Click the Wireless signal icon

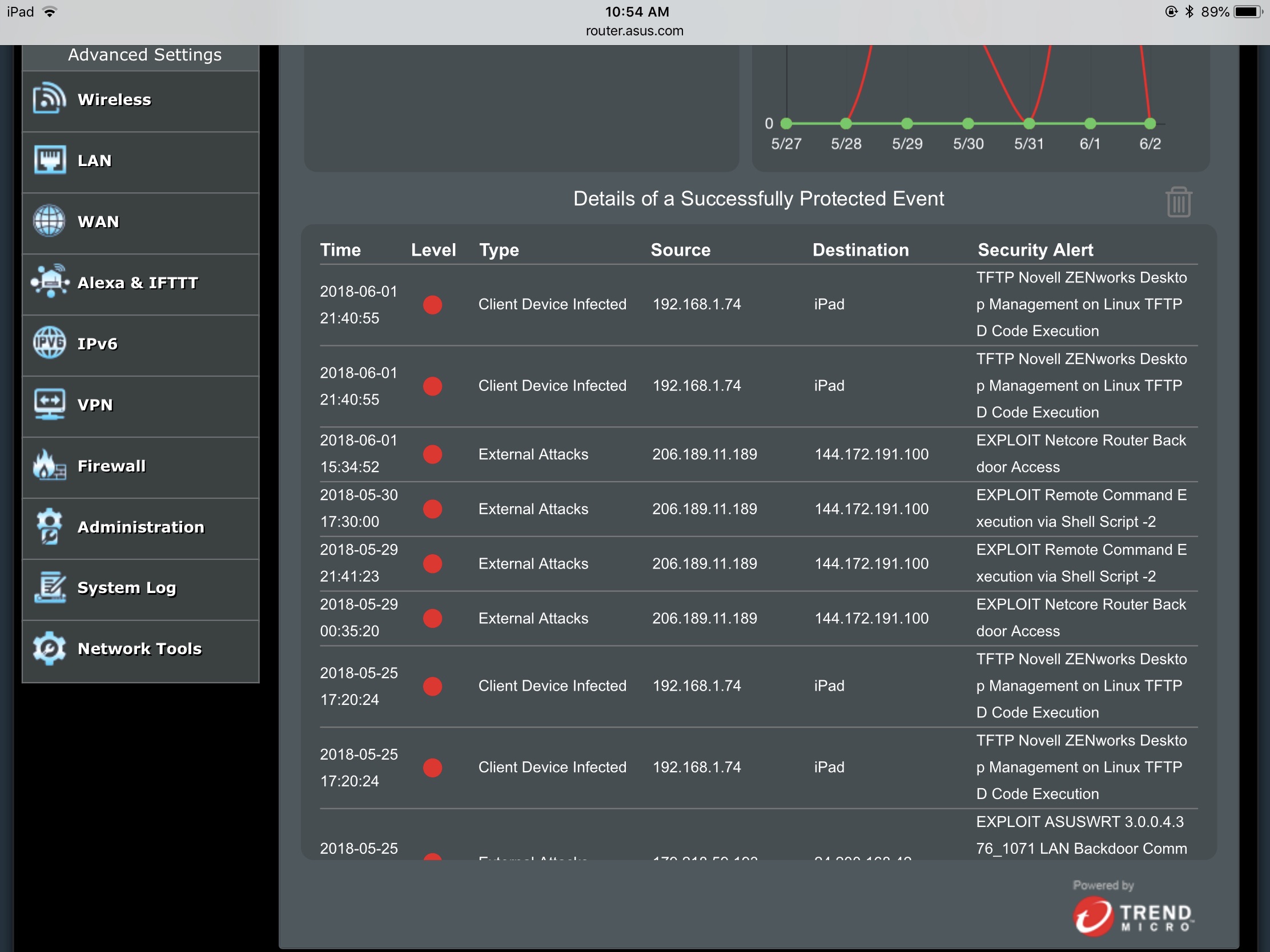click(x=49, y=99)
